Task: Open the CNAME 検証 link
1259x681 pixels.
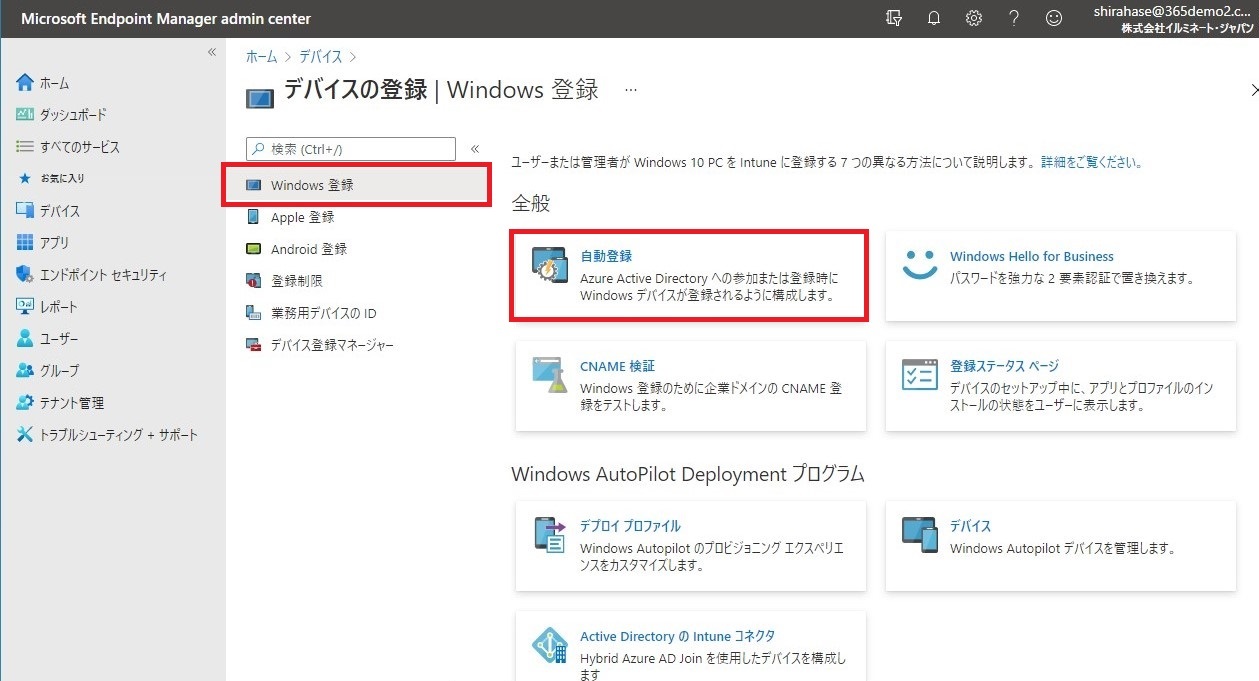Action: pyautogui.click(x=618, y=366)
